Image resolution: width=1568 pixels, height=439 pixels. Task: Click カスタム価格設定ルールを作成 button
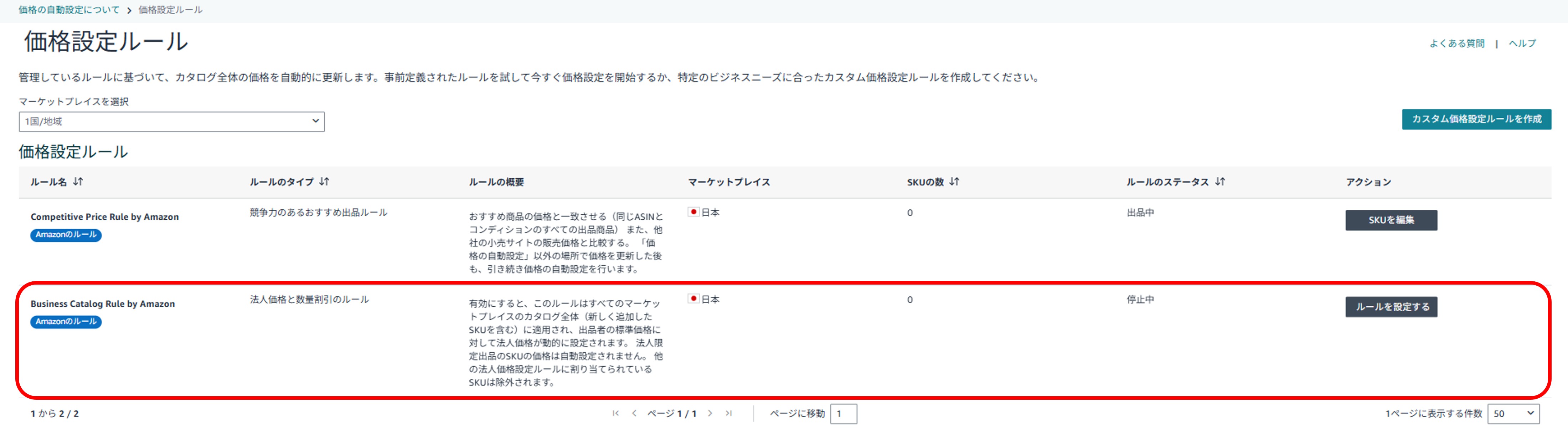click(1476, 119)
